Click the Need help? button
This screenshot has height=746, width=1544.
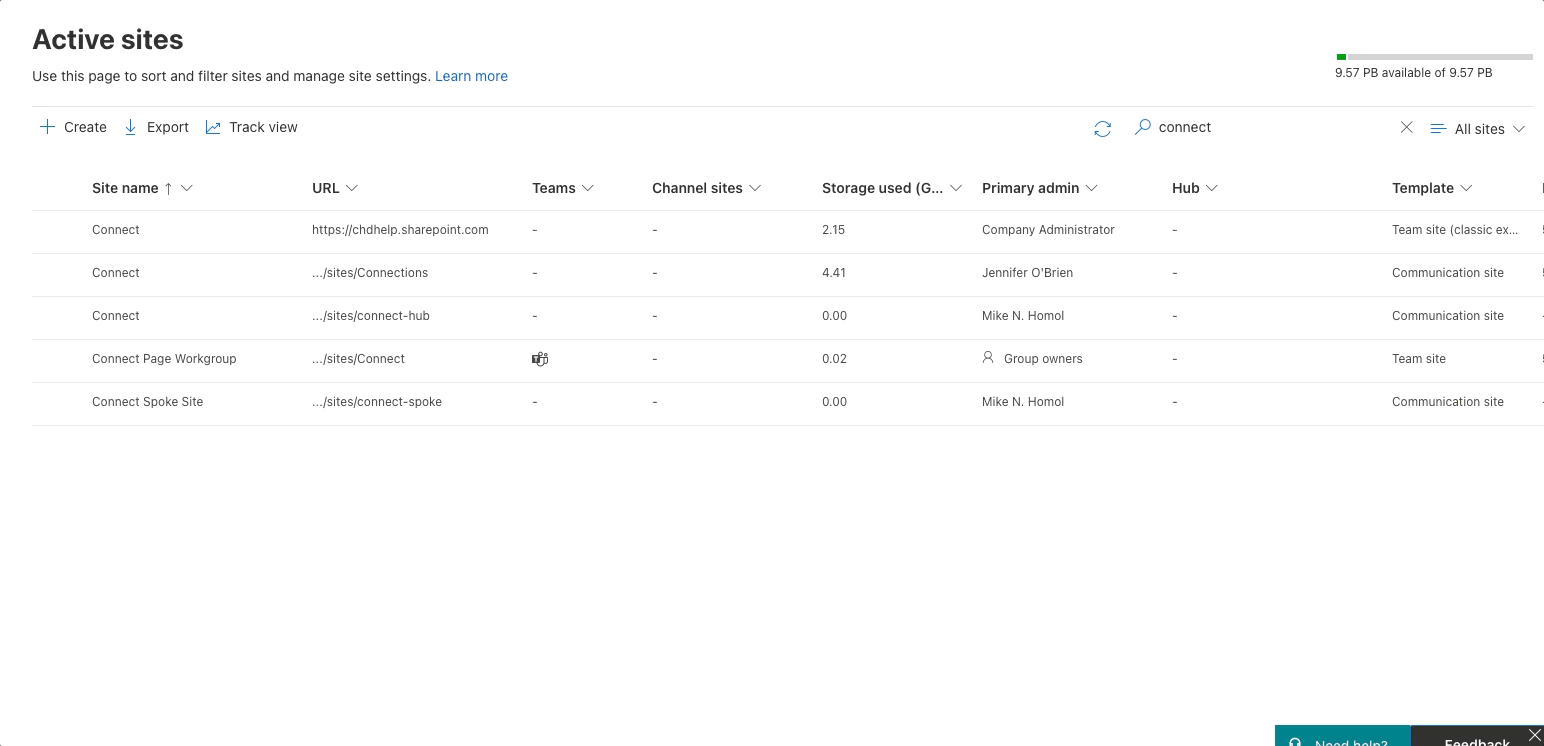click(x=1342, y=740)
